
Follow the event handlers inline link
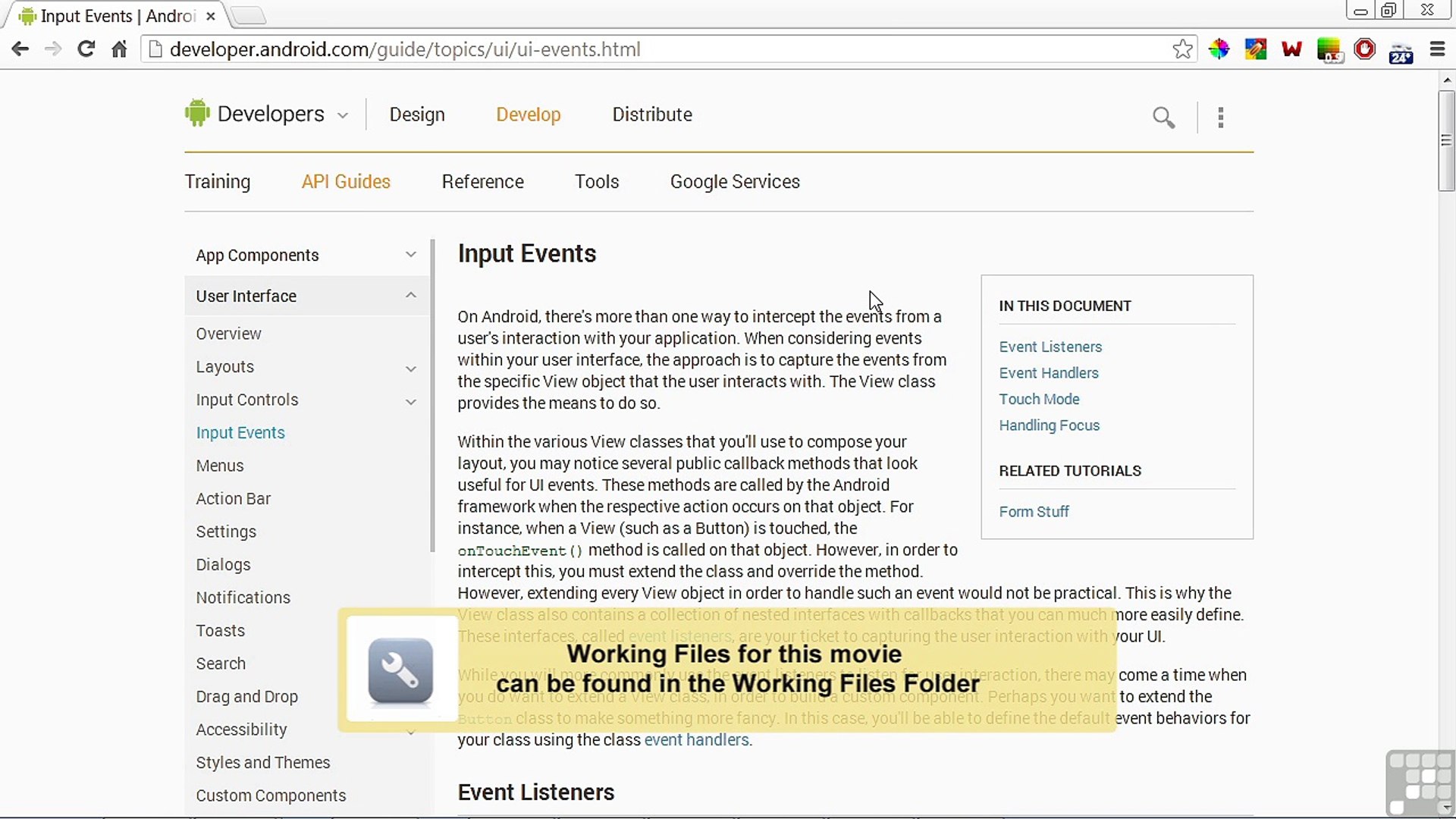(696, 740)
